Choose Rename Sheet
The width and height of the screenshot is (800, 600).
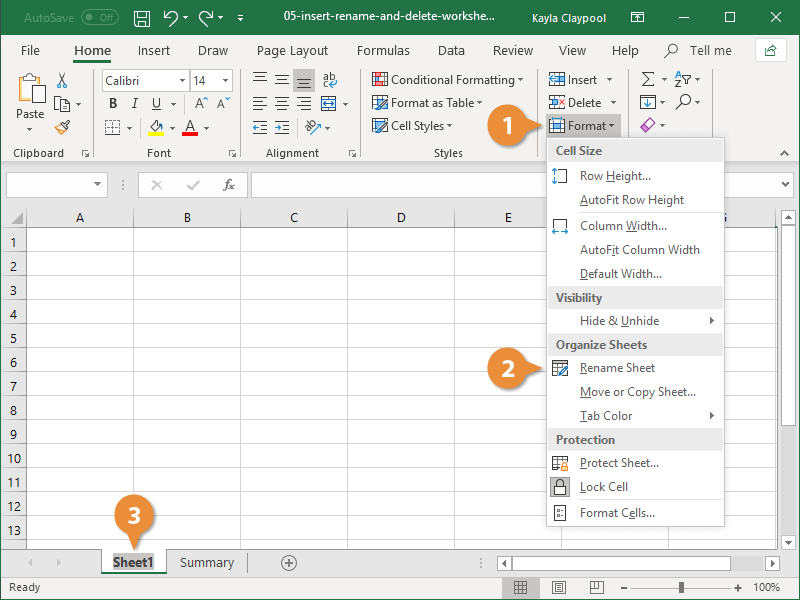pos(635,368)
